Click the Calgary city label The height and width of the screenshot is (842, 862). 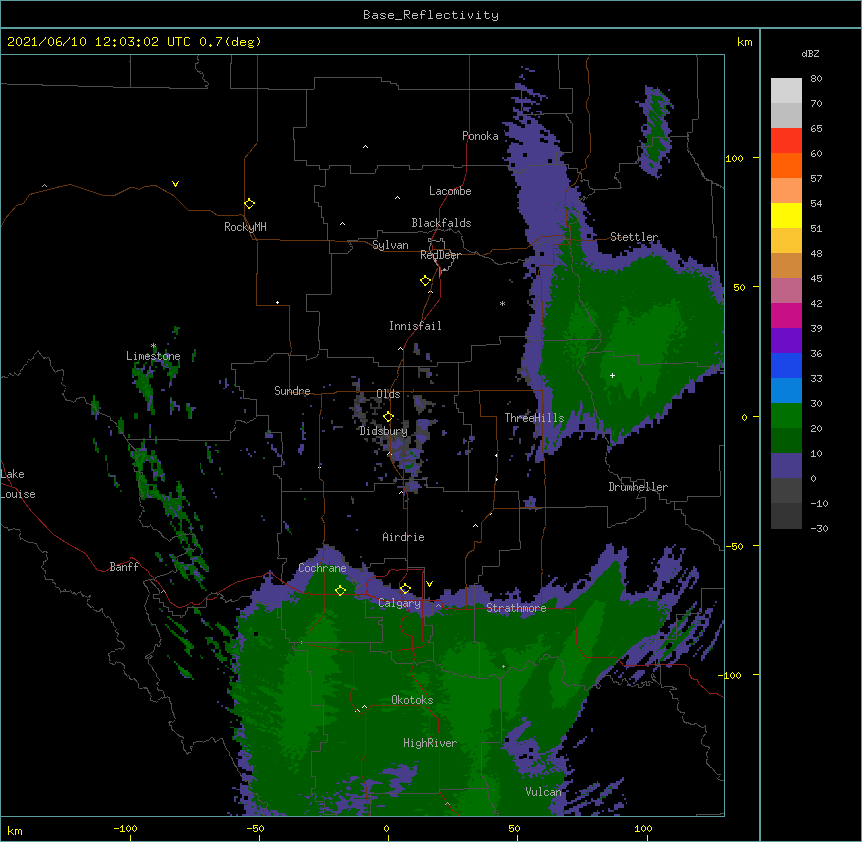click(399, 603)
